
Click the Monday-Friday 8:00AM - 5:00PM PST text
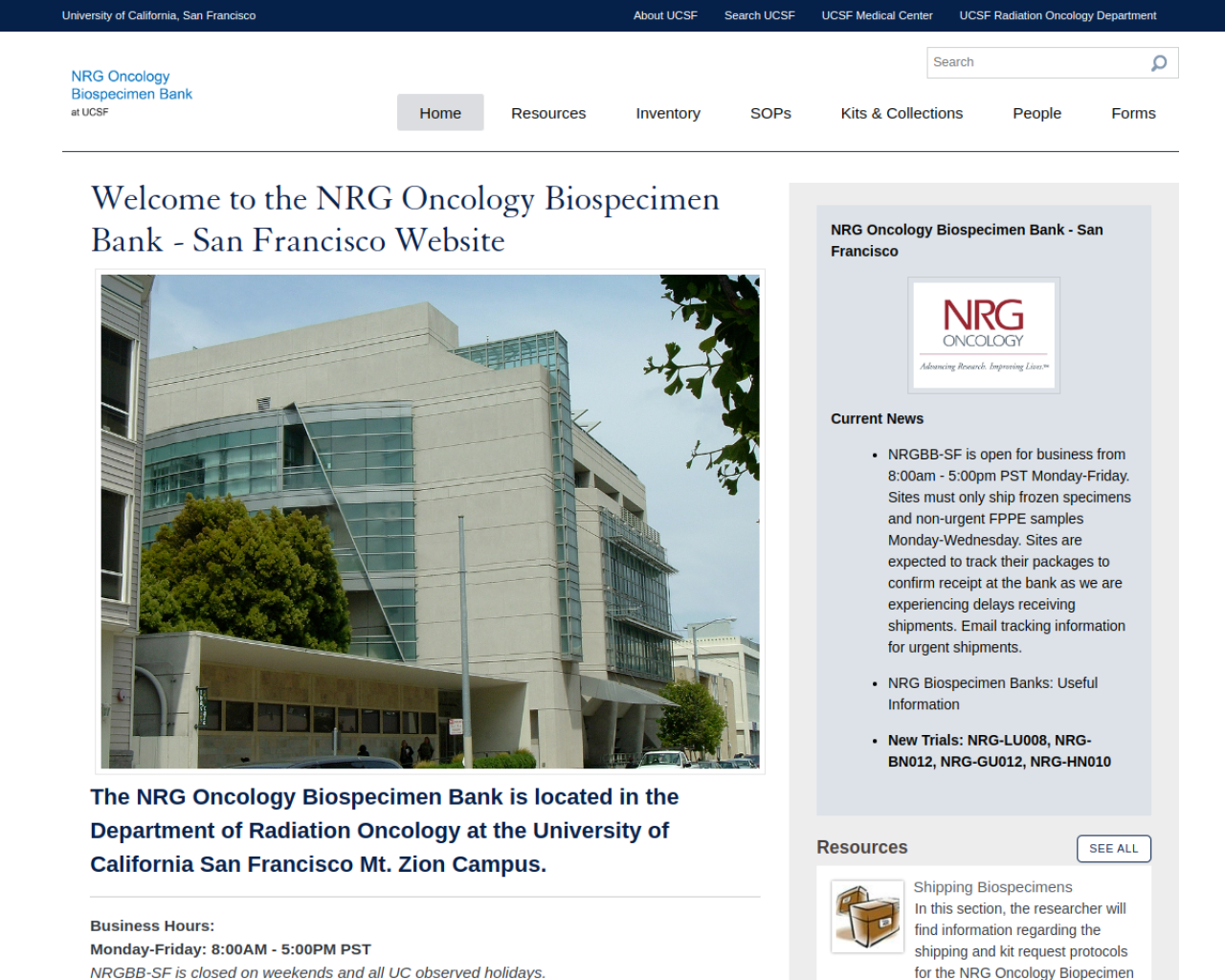231,949
